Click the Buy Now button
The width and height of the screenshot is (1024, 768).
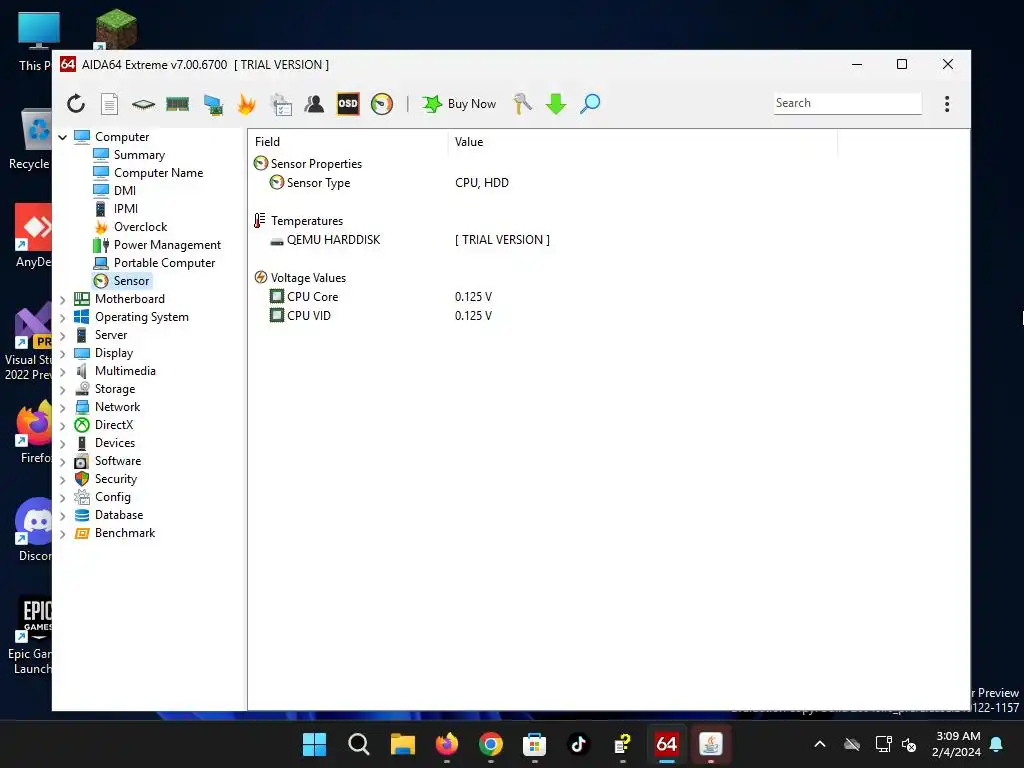tap(458, 104)
